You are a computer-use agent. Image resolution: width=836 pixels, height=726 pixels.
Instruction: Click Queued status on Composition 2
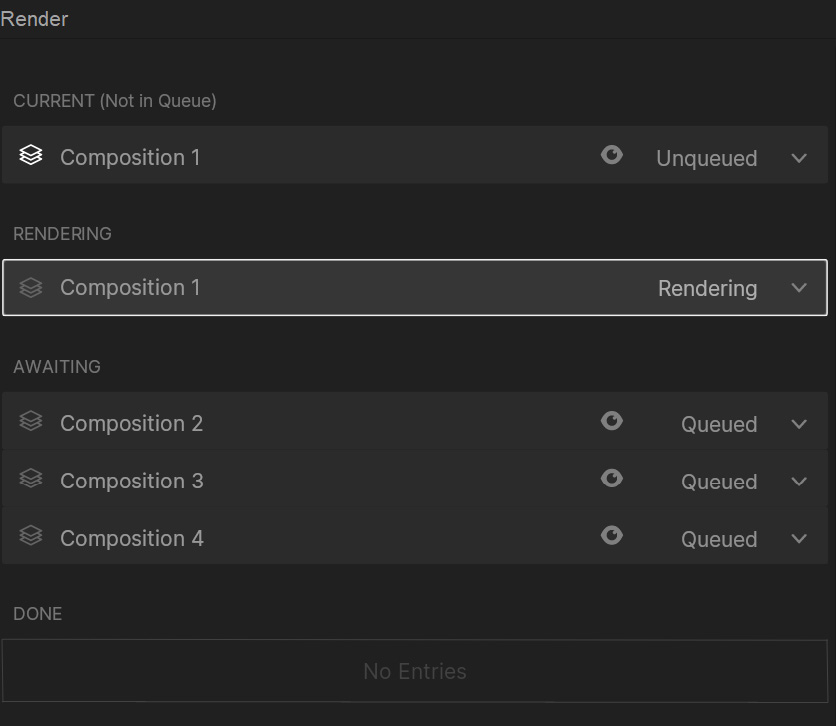tap(719, 424)
